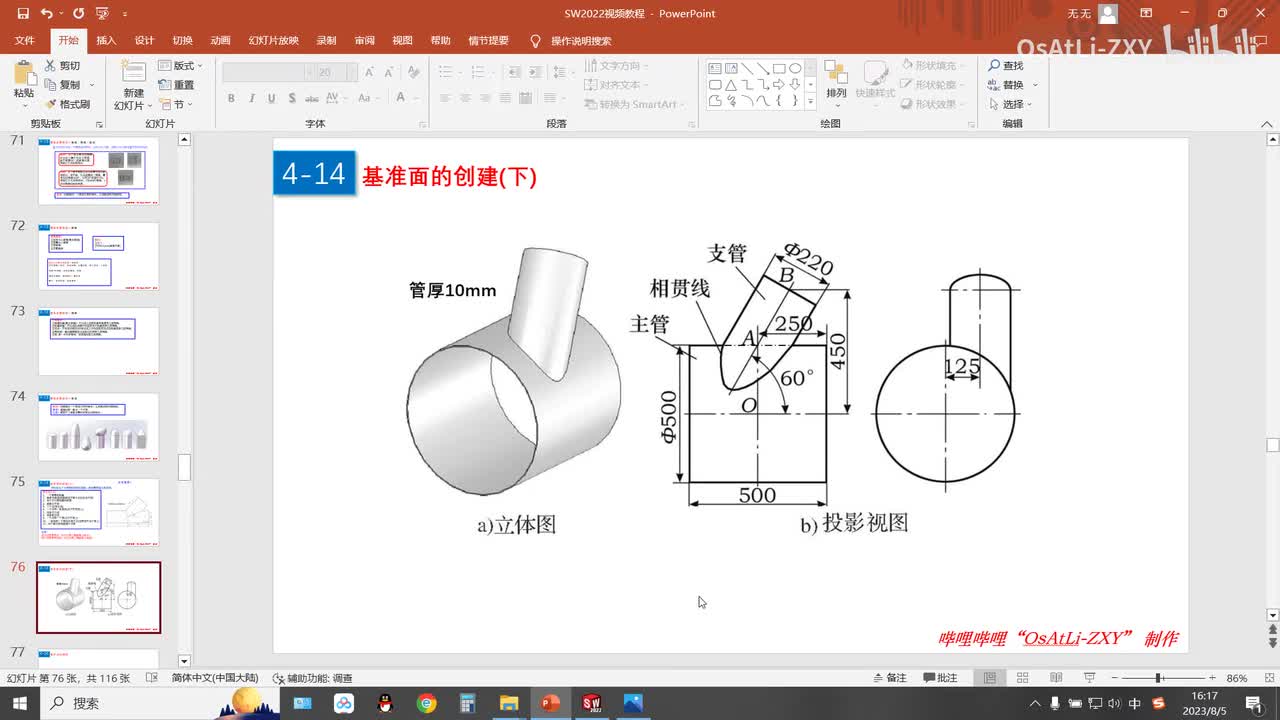Toggle align text right button
This screenshot has width=1280, height=720.
point(486,98)
